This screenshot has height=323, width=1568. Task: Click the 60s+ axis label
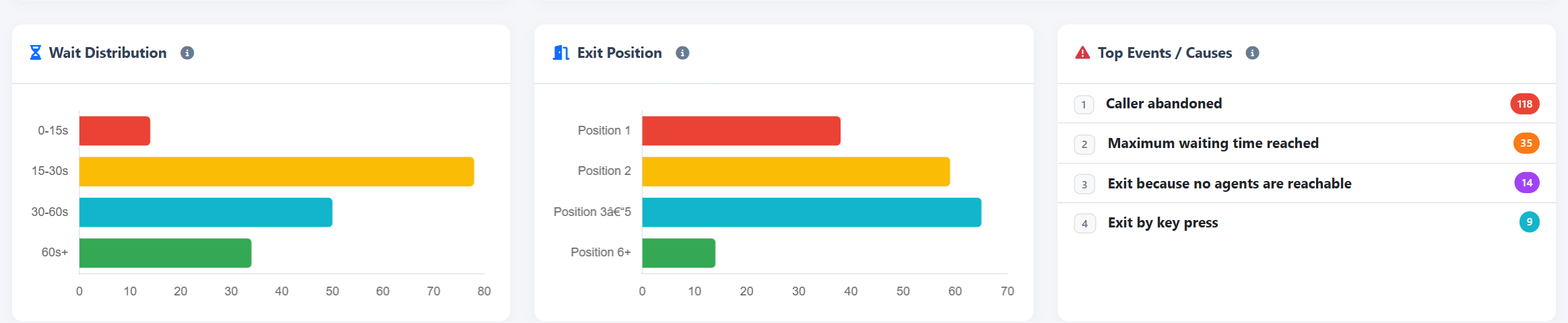55,252
